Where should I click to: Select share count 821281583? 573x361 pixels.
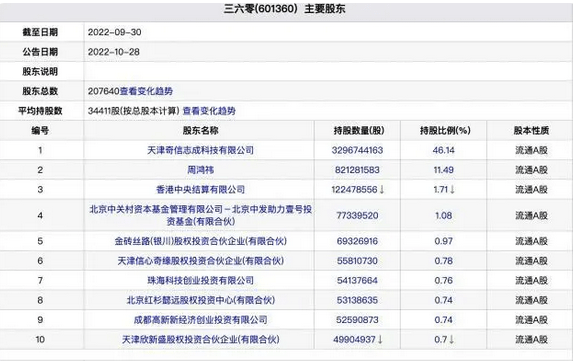[357, 170]
